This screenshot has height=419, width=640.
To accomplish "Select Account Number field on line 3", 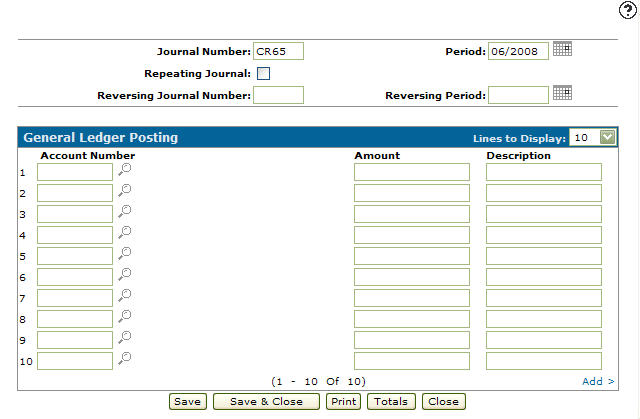I will [75, 214].
